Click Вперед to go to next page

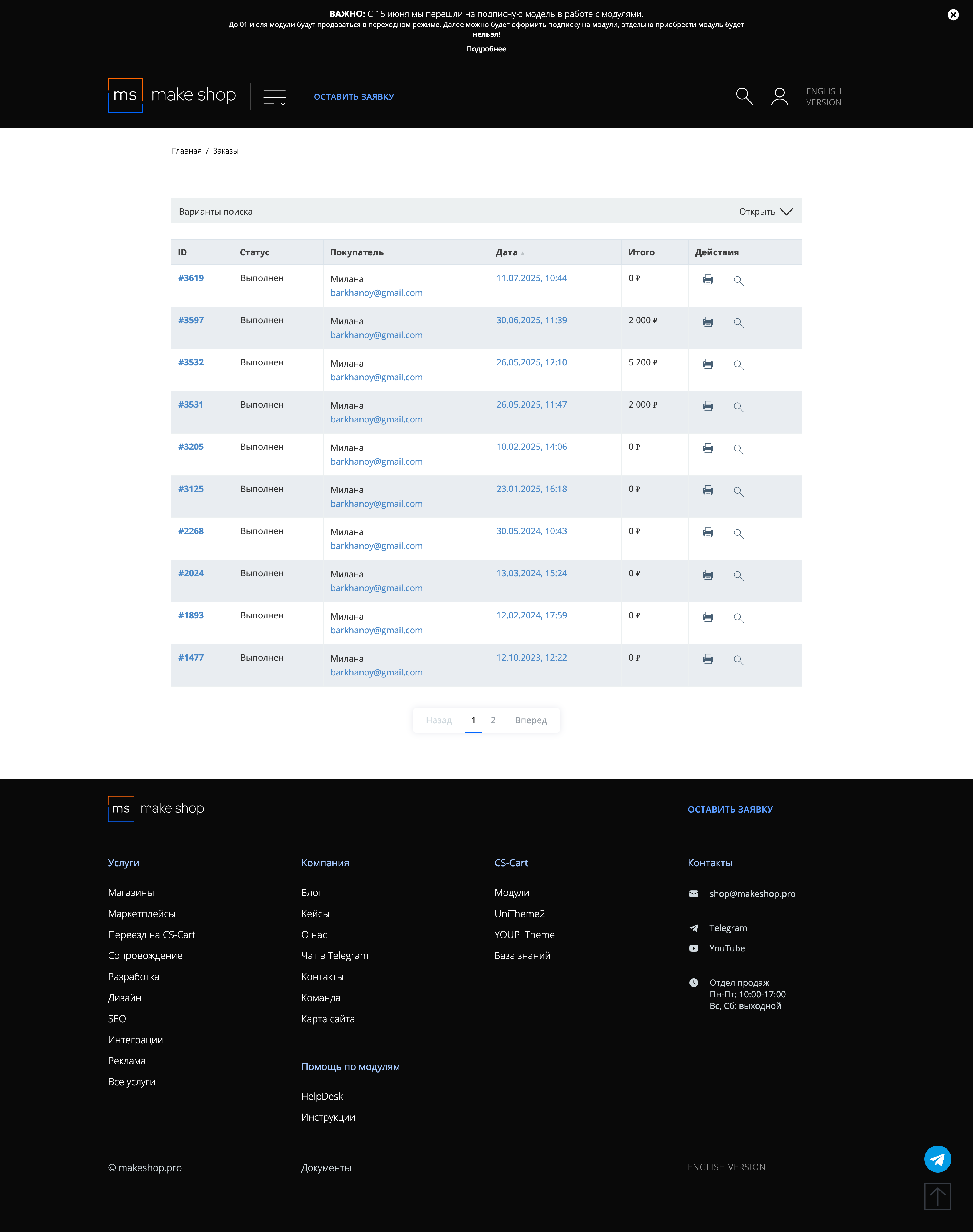click(x=530, y=721)
